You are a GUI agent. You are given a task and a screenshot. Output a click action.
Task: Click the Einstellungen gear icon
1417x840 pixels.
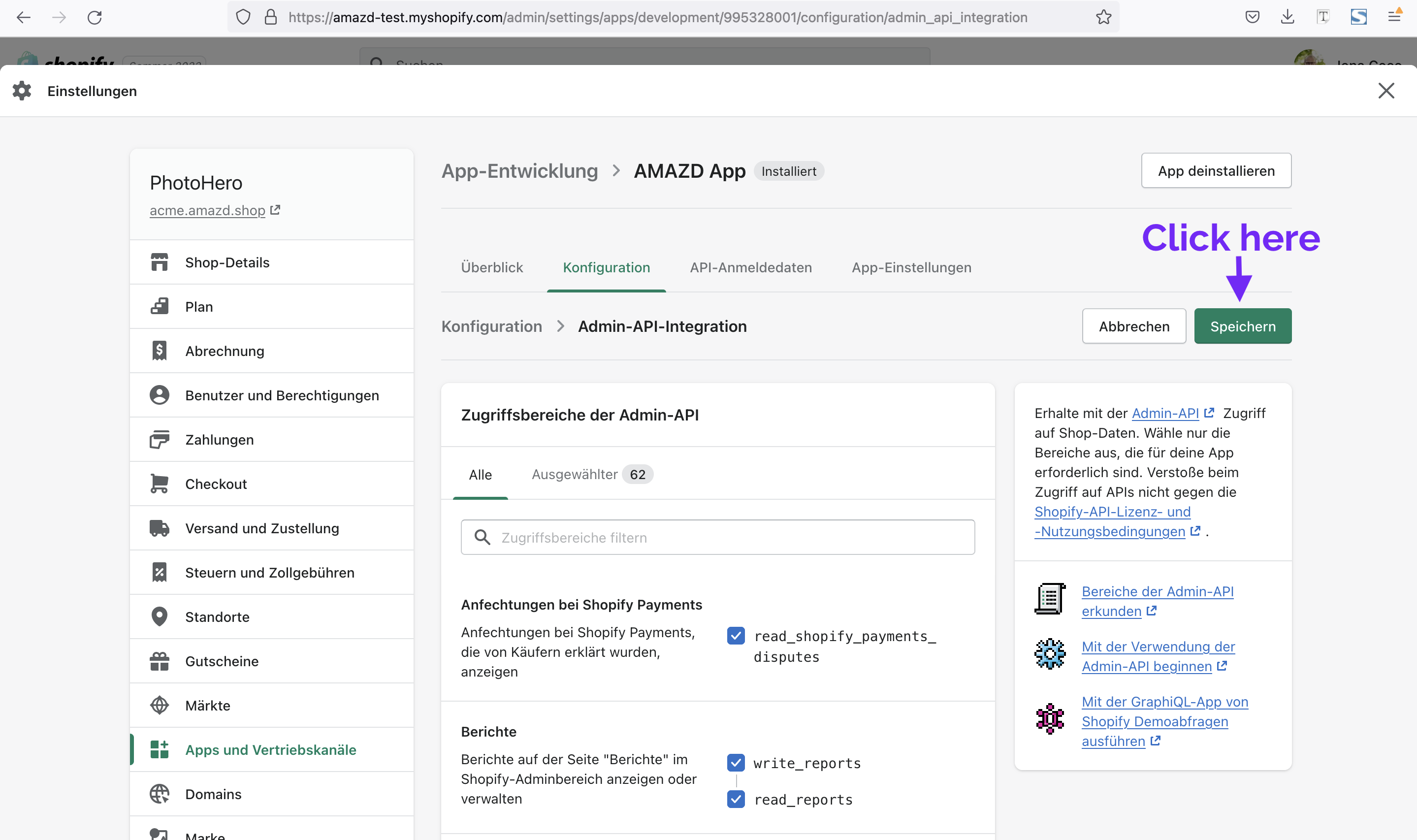(x=22, y=91)
